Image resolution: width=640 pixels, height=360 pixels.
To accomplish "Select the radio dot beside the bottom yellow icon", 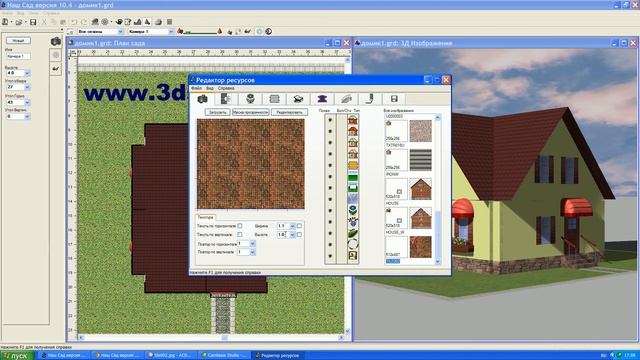I will (x=330, y=256).
